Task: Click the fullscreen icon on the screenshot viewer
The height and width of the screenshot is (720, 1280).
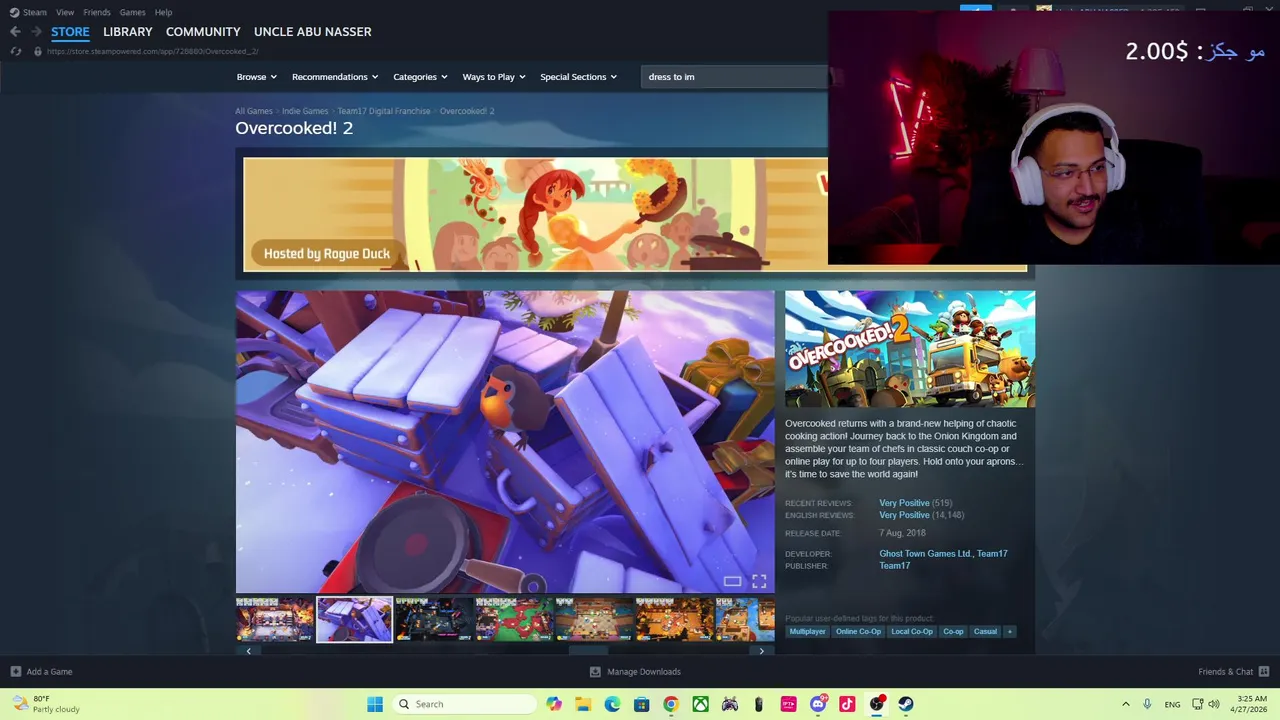Action: coord(759,581)
